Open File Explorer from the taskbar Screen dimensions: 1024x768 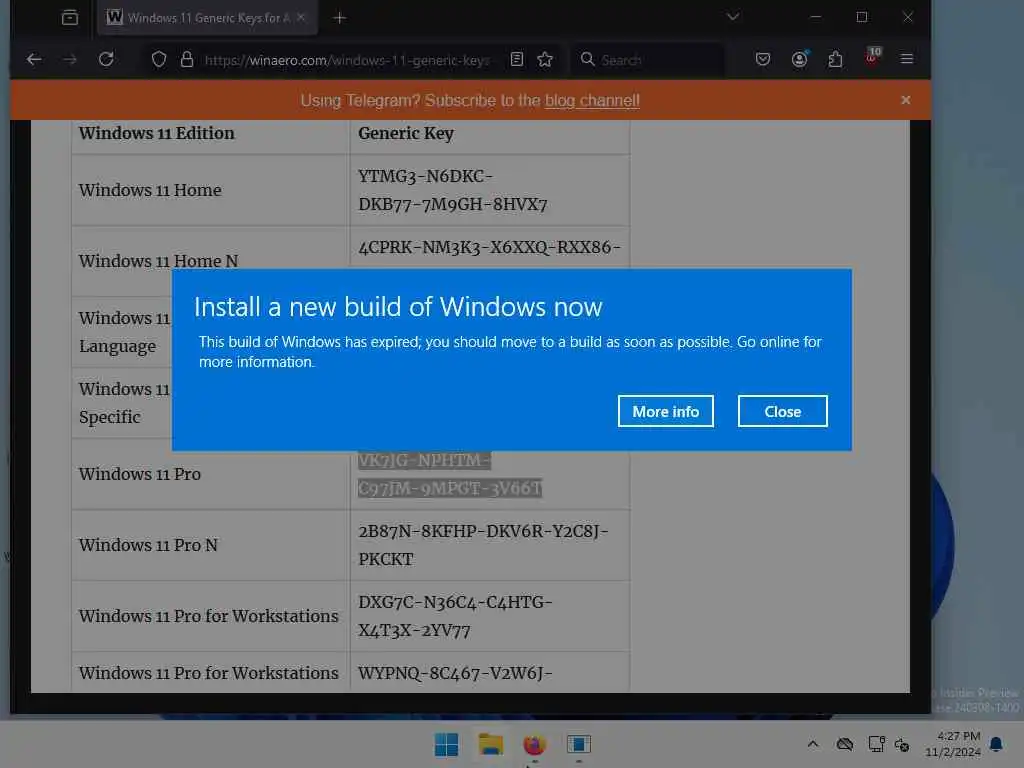[490, 744]
